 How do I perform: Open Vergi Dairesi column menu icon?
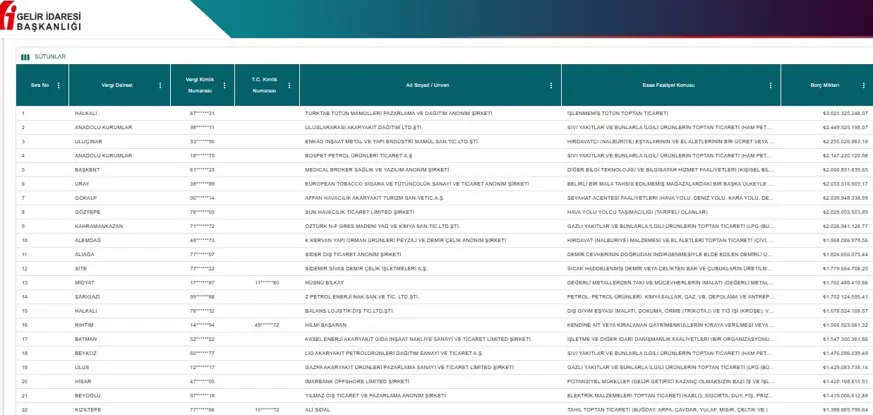161,86
